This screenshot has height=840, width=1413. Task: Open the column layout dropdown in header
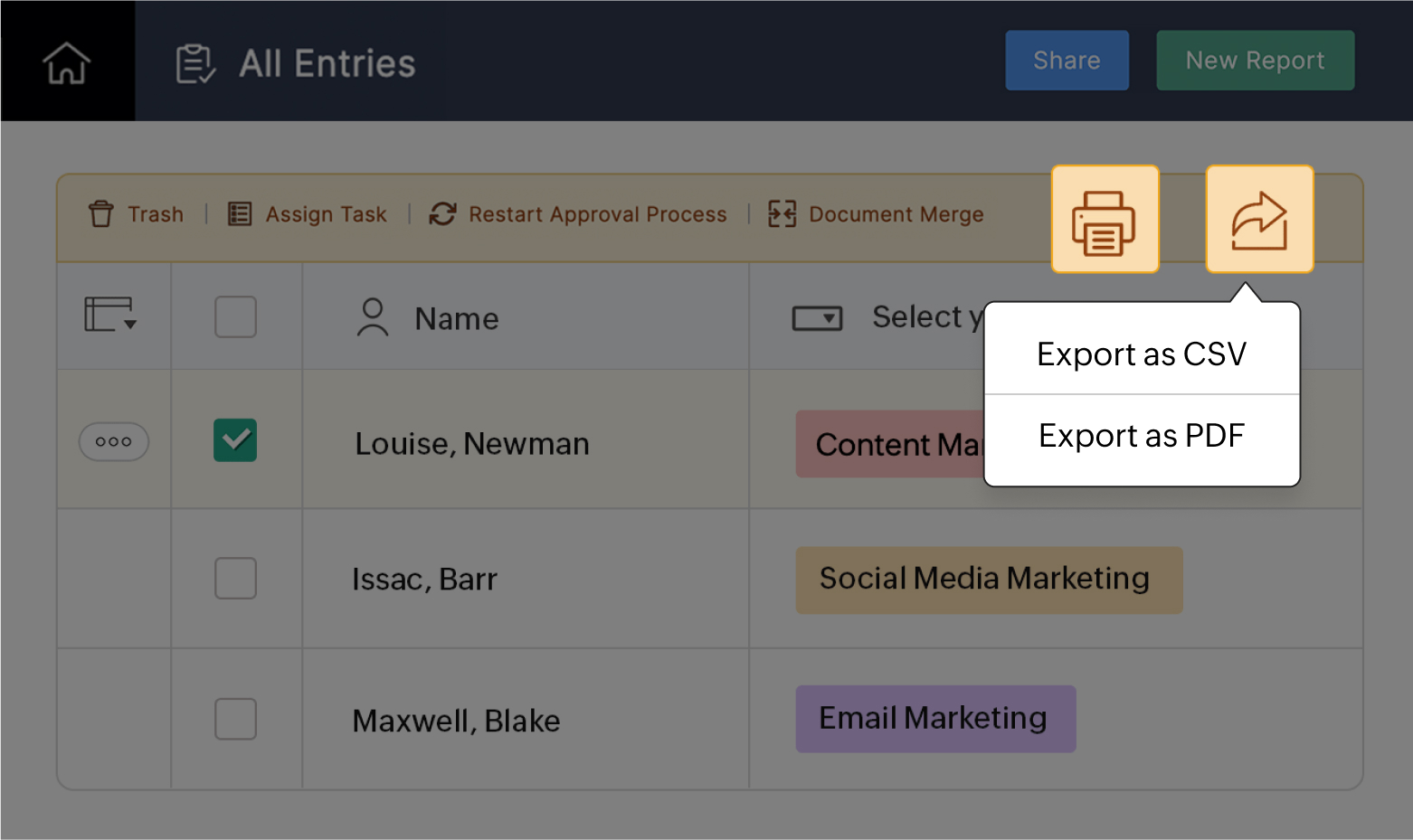coord(110,316)
